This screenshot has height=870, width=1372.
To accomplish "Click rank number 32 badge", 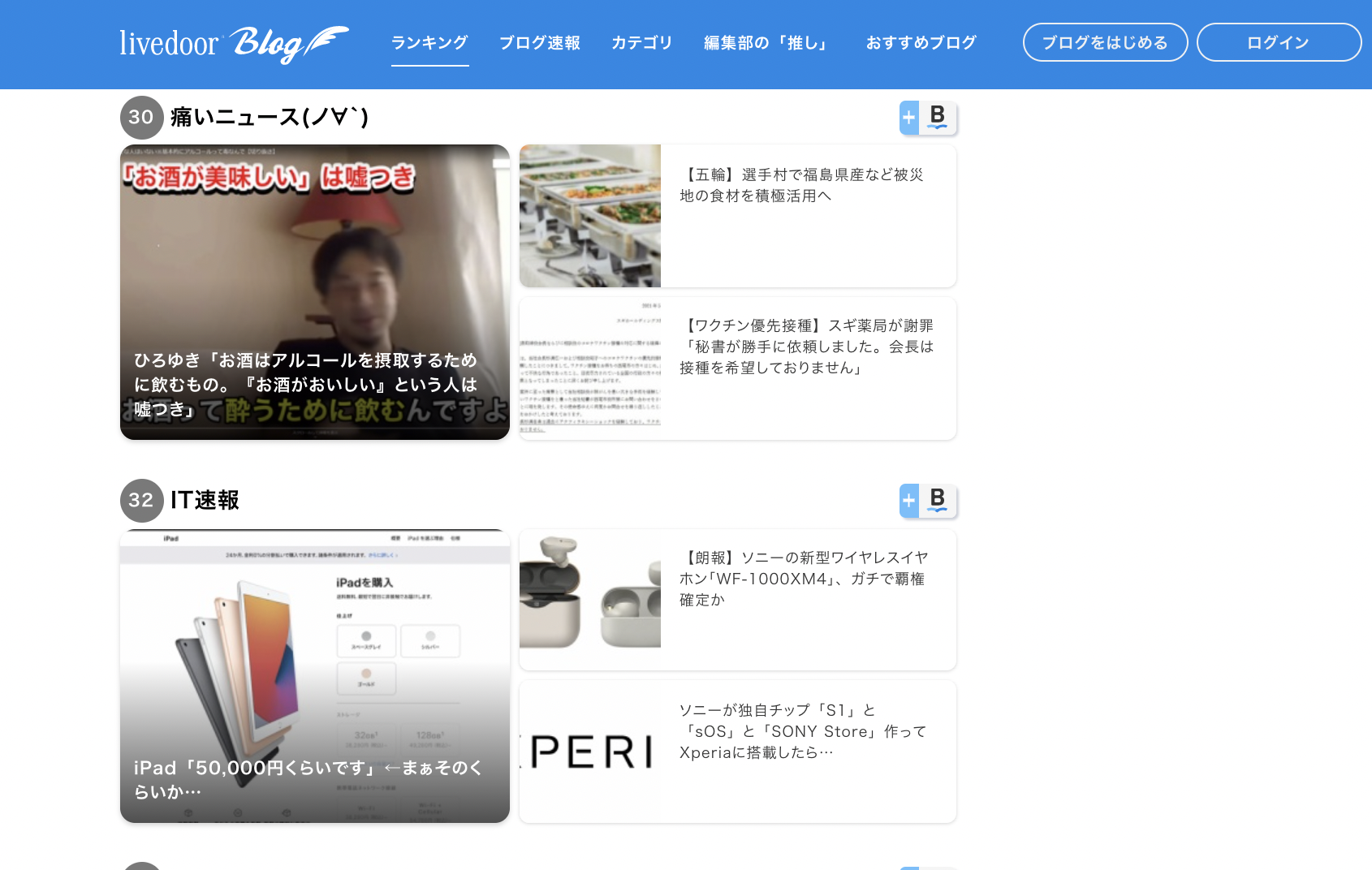I will pos(141,501).
